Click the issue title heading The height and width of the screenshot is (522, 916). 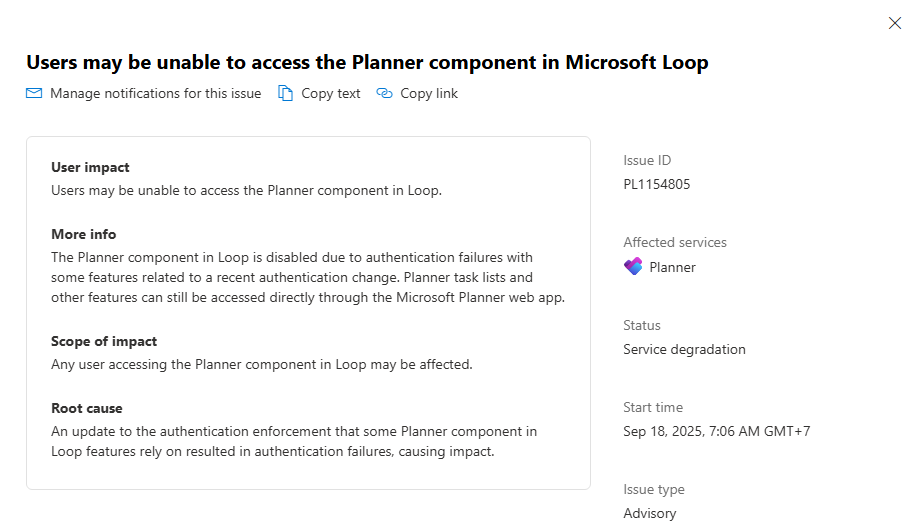pos(367,62)
